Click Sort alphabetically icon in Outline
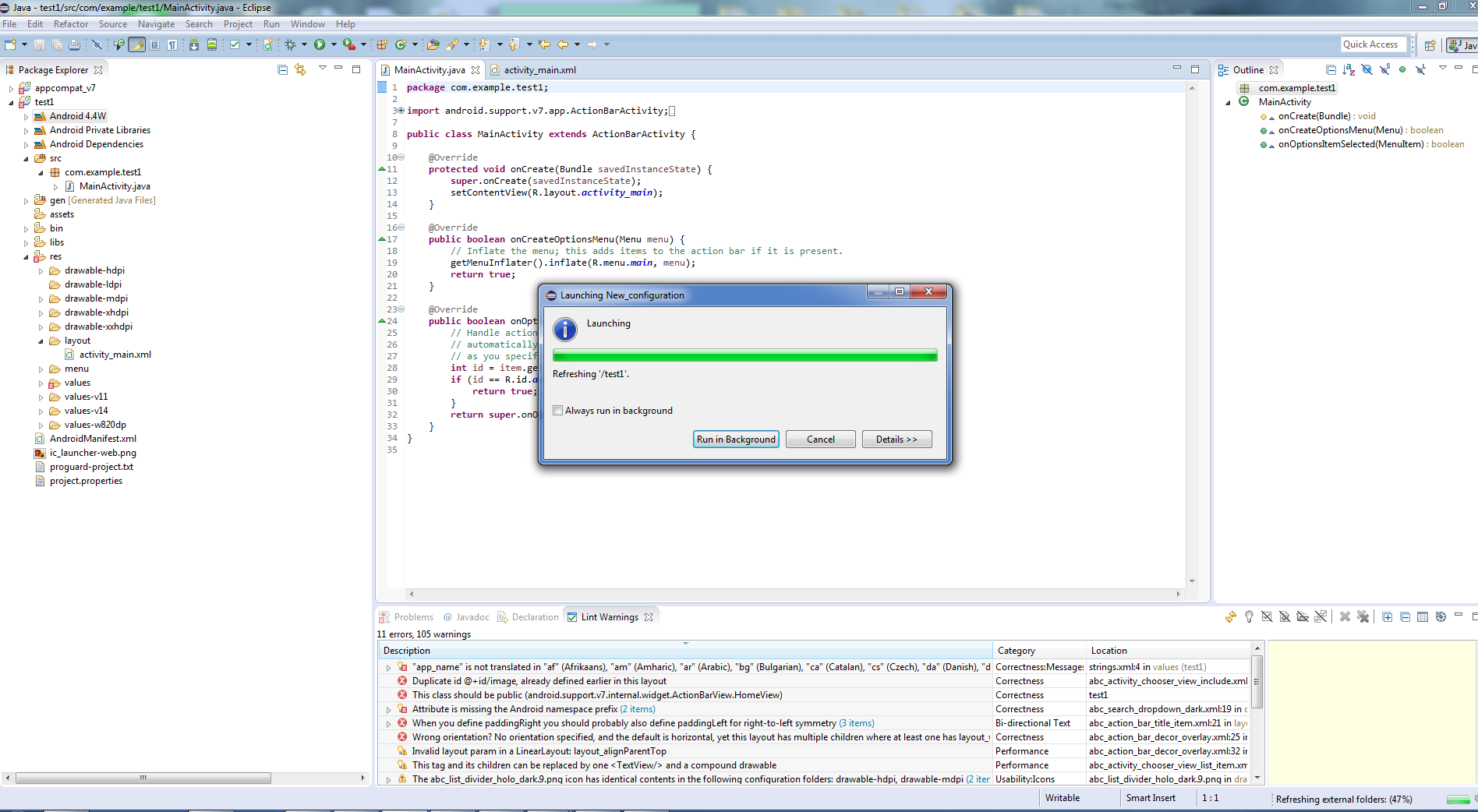Image resolution: width=1478 pixels, height=812 pixels. pos(1349,70)
